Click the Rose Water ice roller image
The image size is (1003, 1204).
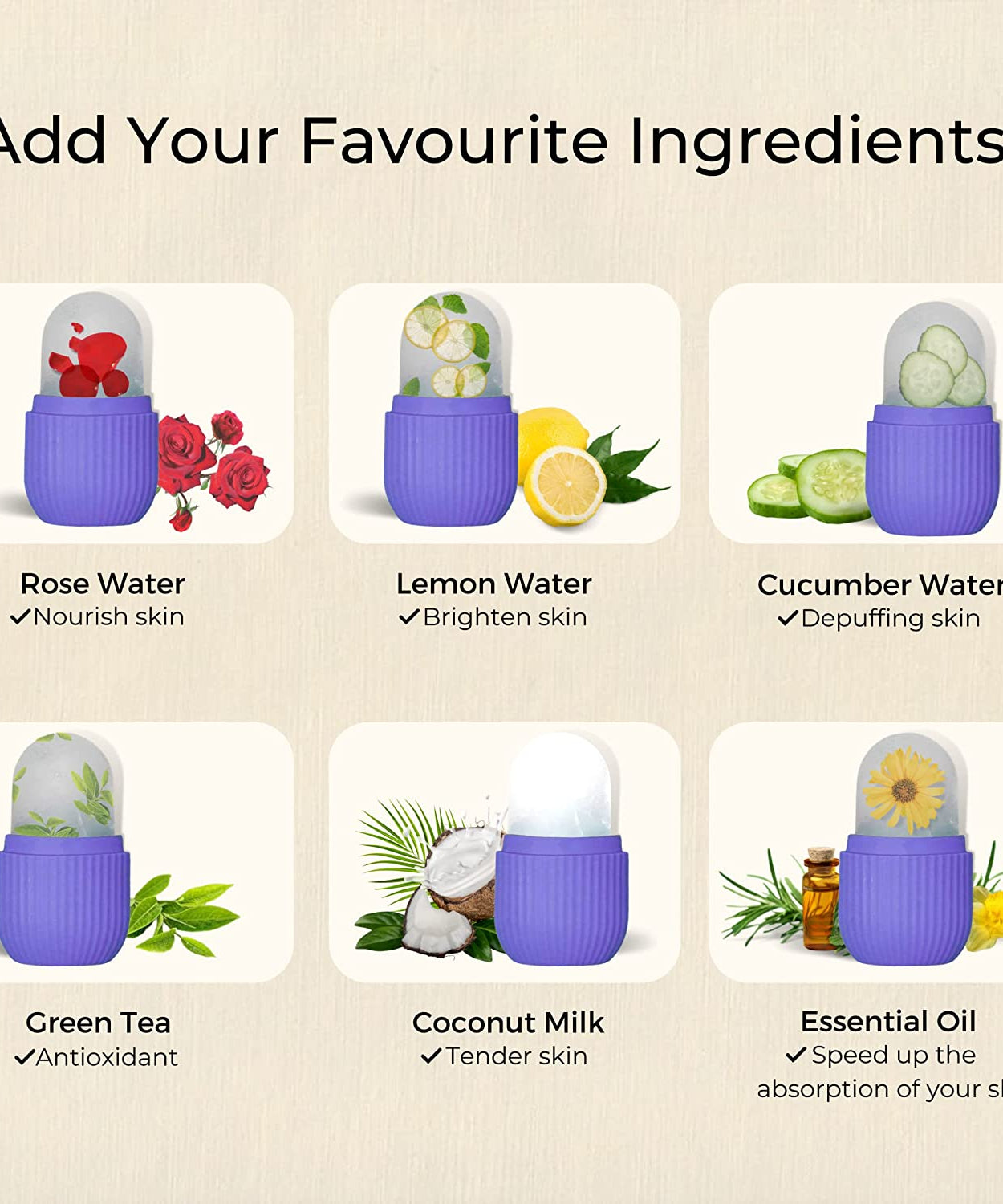point(146,413)
